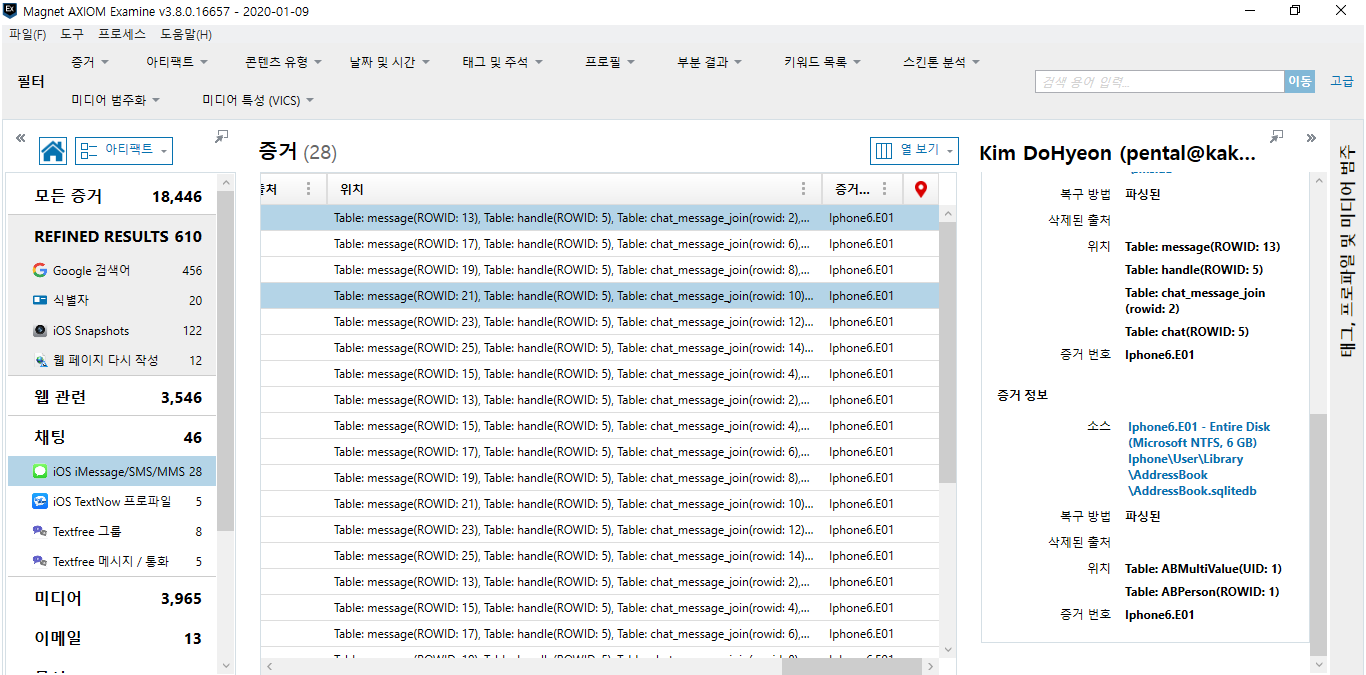Select REFINED RESULTS 610 heading
This screenshot has width=1366, height=675.
112,237
